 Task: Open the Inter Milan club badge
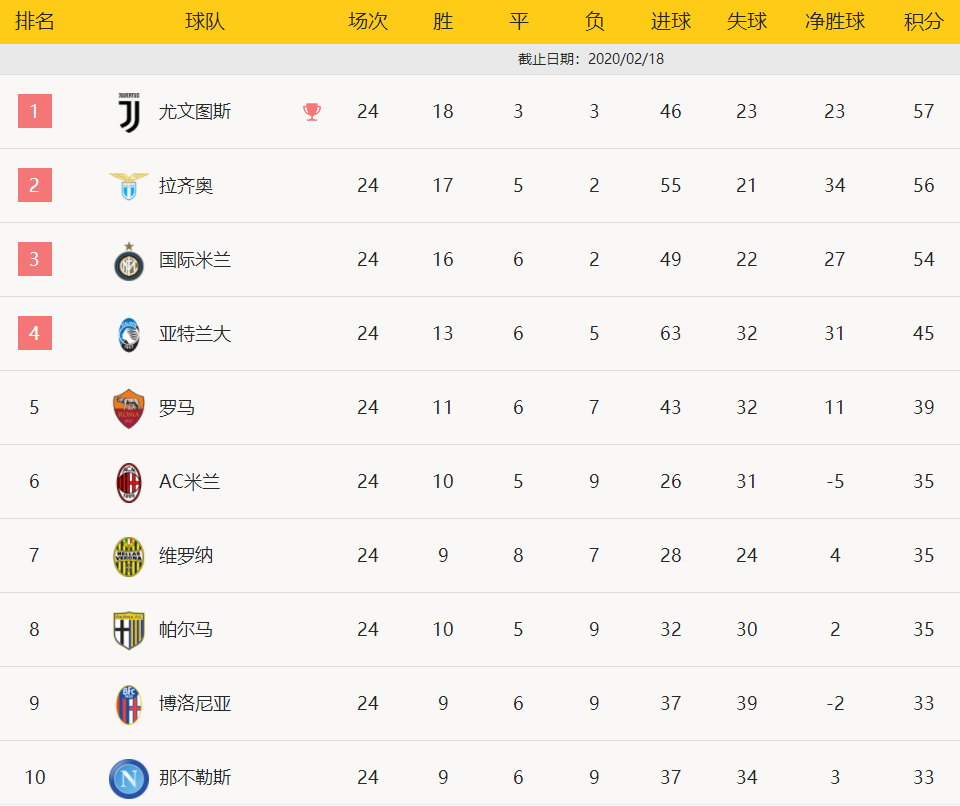point(129,262)
